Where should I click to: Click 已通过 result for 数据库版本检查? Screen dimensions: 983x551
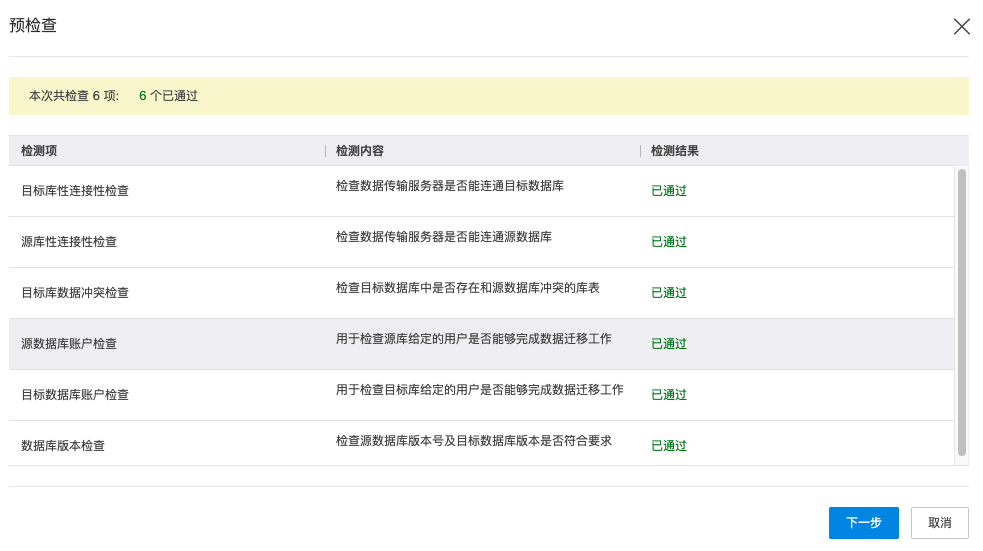(x=669, y=446)
